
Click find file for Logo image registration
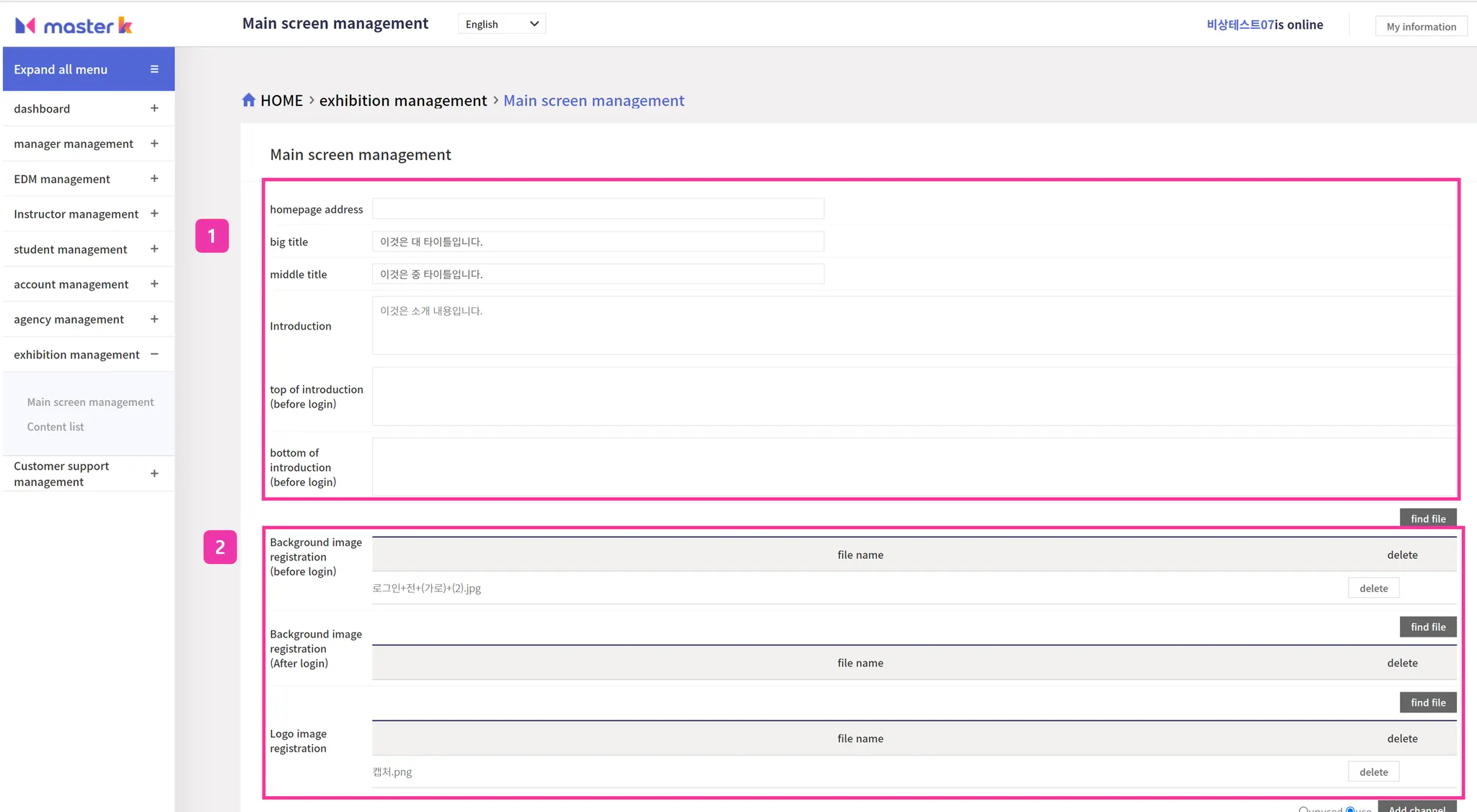[x=1427, y=702]
